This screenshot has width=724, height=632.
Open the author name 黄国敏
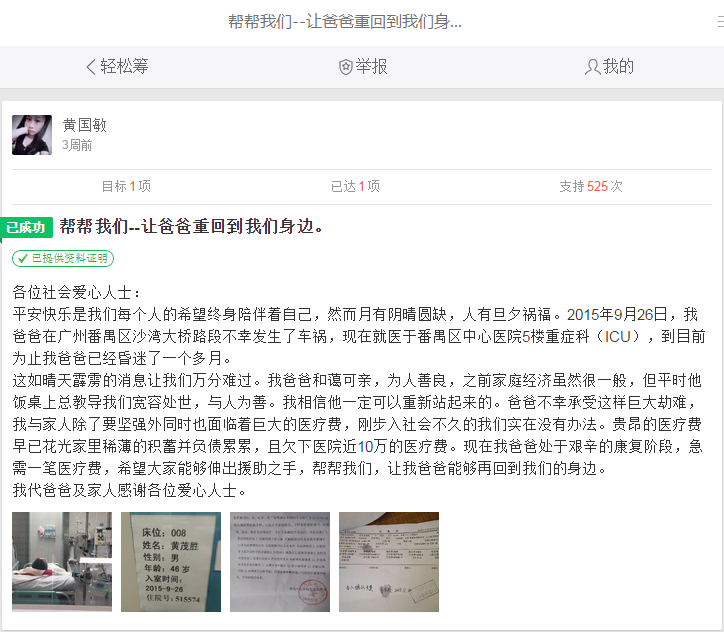click(x=84, y=125)
